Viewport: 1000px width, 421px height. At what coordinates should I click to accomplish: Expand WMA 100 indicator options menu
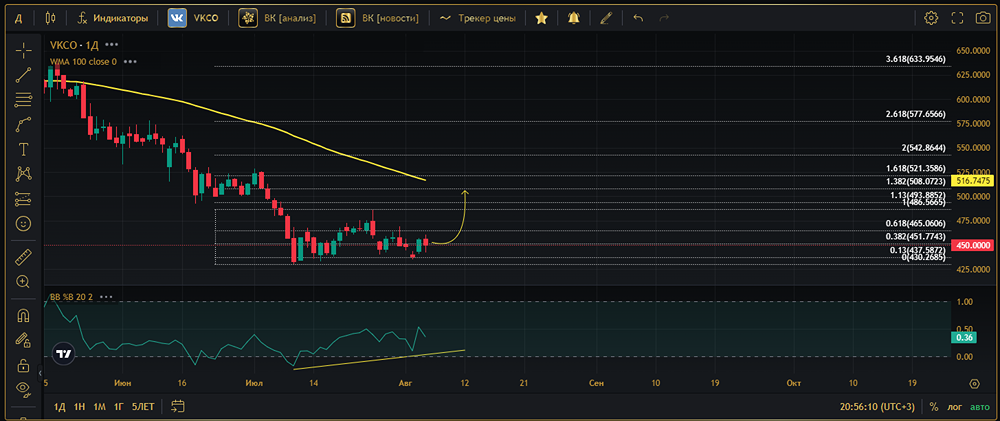click(x=132, y=61)
